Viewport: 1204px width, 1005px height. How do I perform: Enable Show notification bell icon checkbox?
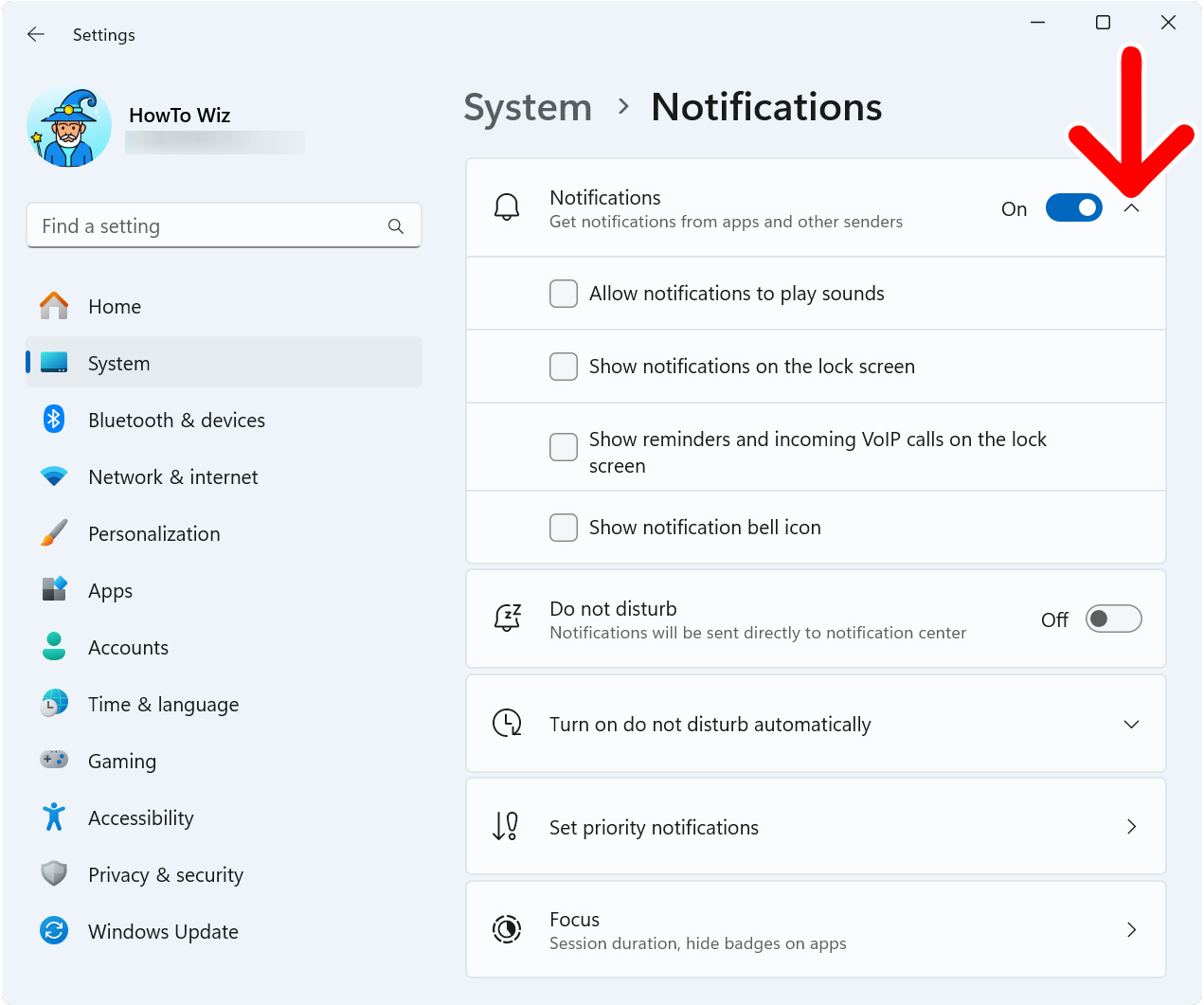coord(564,528)
